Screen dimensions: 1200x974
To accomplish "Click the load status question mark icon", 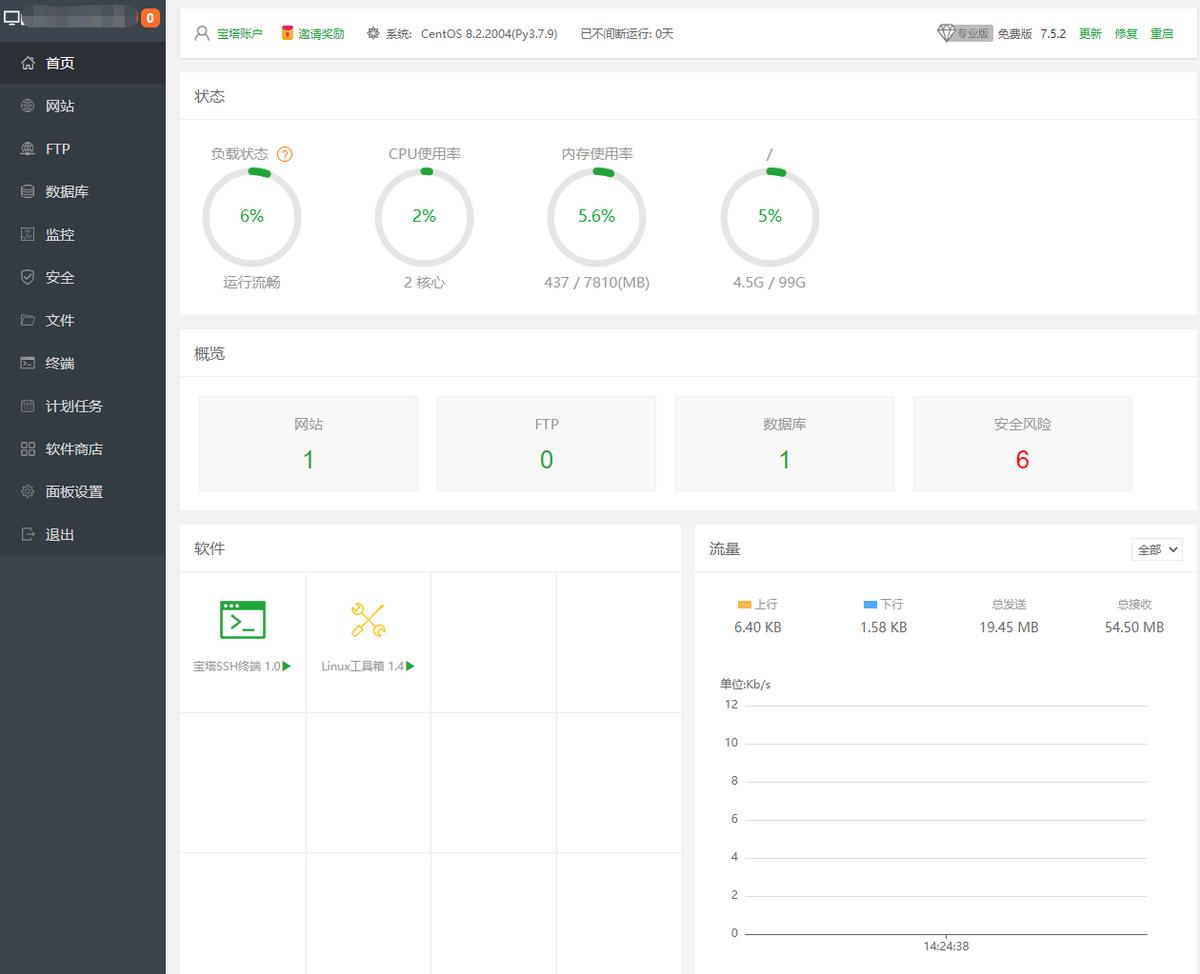I will point(285,154).
